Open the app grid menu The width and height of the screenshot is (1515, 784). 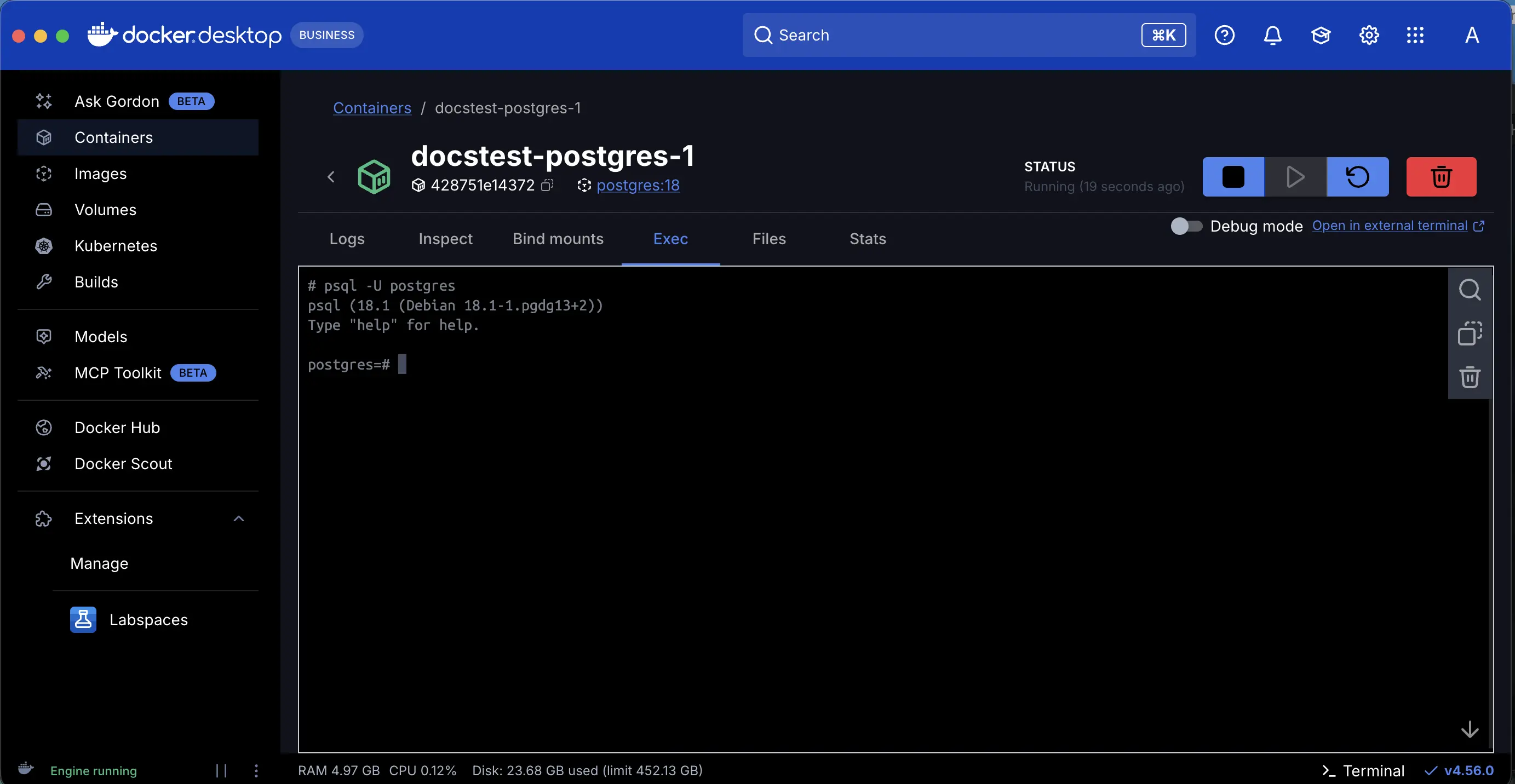pos(1415,34)
